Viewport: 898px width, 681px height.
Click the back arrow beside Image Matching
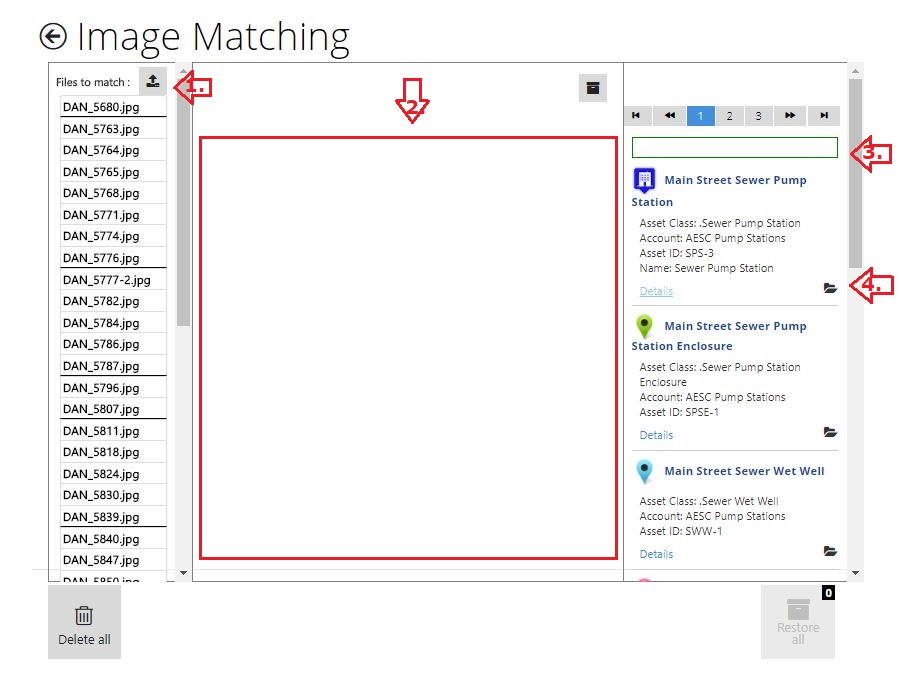click(x=53, y=36)
